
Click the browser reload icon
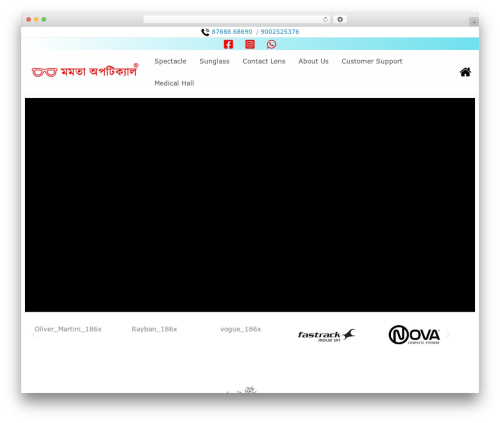click(325, 20)
